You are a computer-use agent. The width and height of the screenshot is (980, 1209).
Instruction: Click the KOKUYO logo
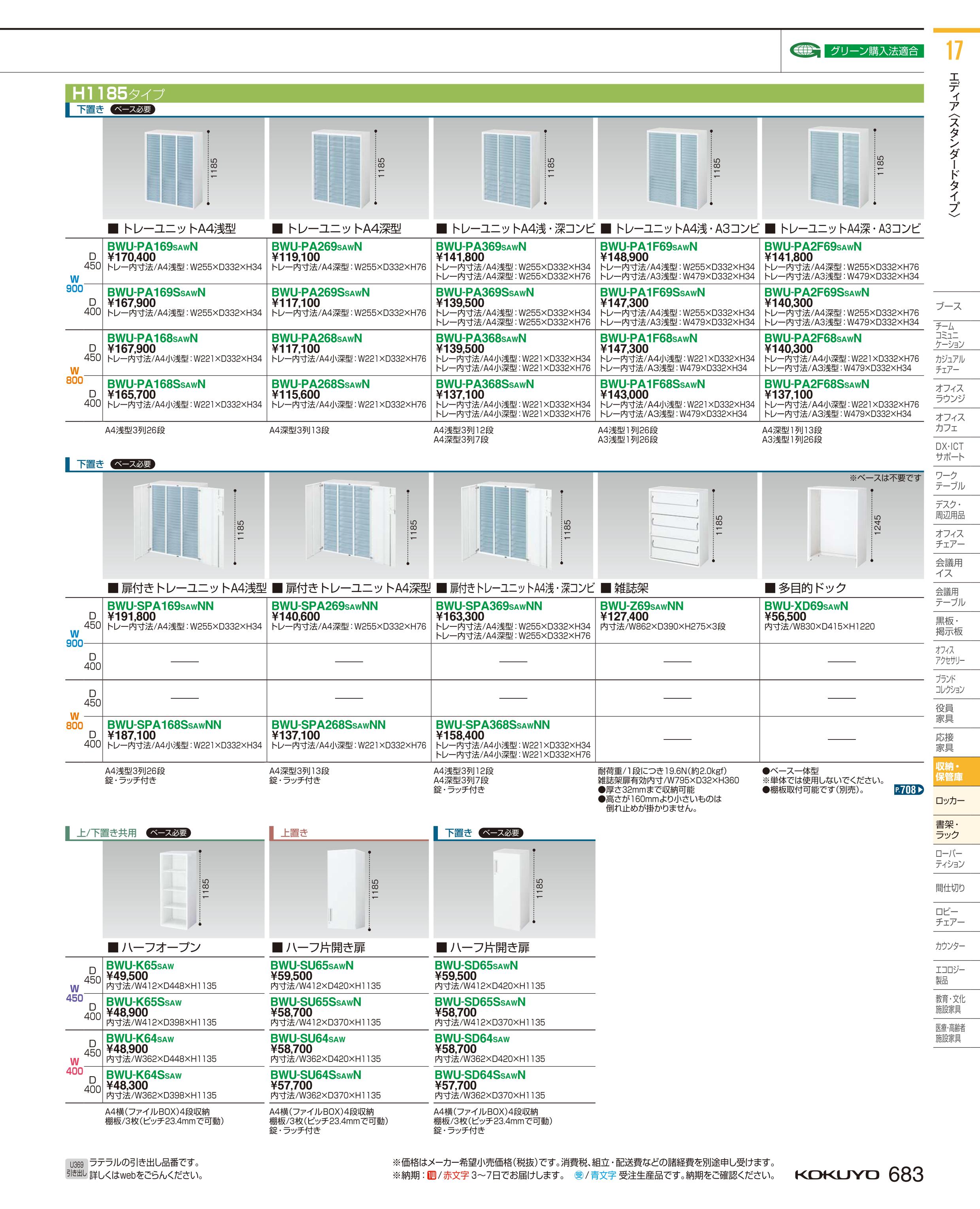click(x=837, y=1175)
